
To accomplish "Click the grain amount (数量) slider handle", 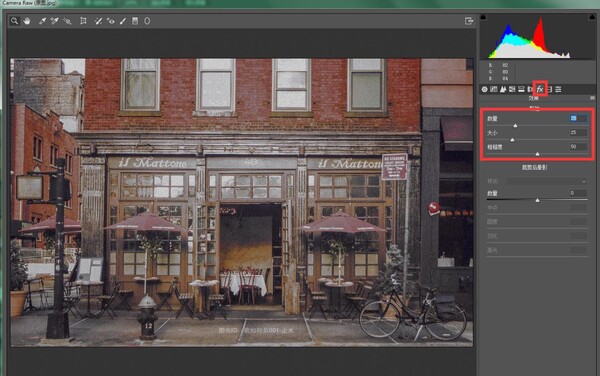I will tap(515, 125).
